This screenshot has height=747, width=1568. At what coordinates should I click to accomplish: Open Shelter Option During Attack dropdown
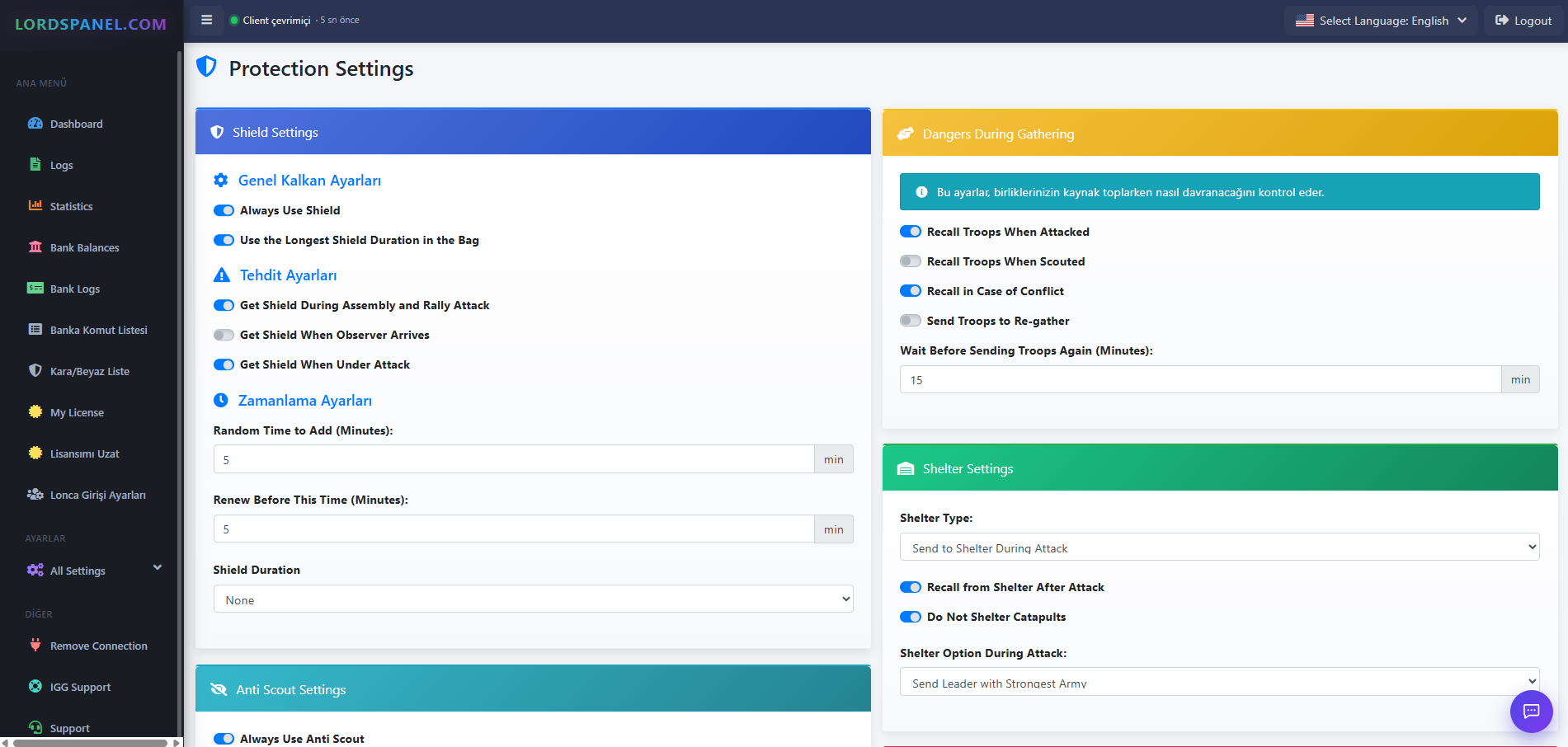[x=1219, y=682]
